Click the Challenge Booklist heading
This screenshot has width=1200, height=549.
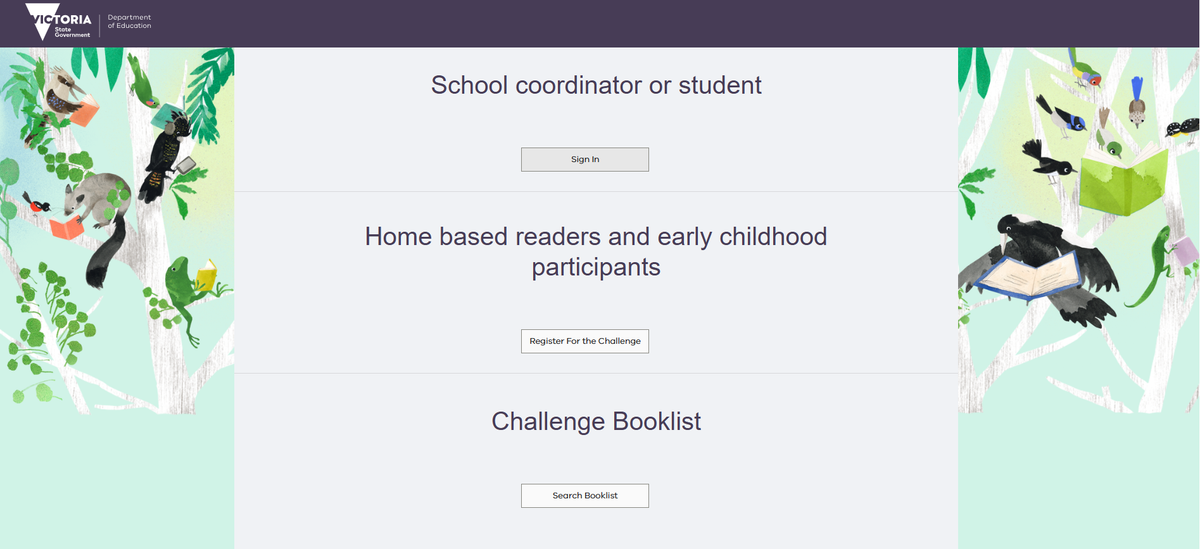596,421
